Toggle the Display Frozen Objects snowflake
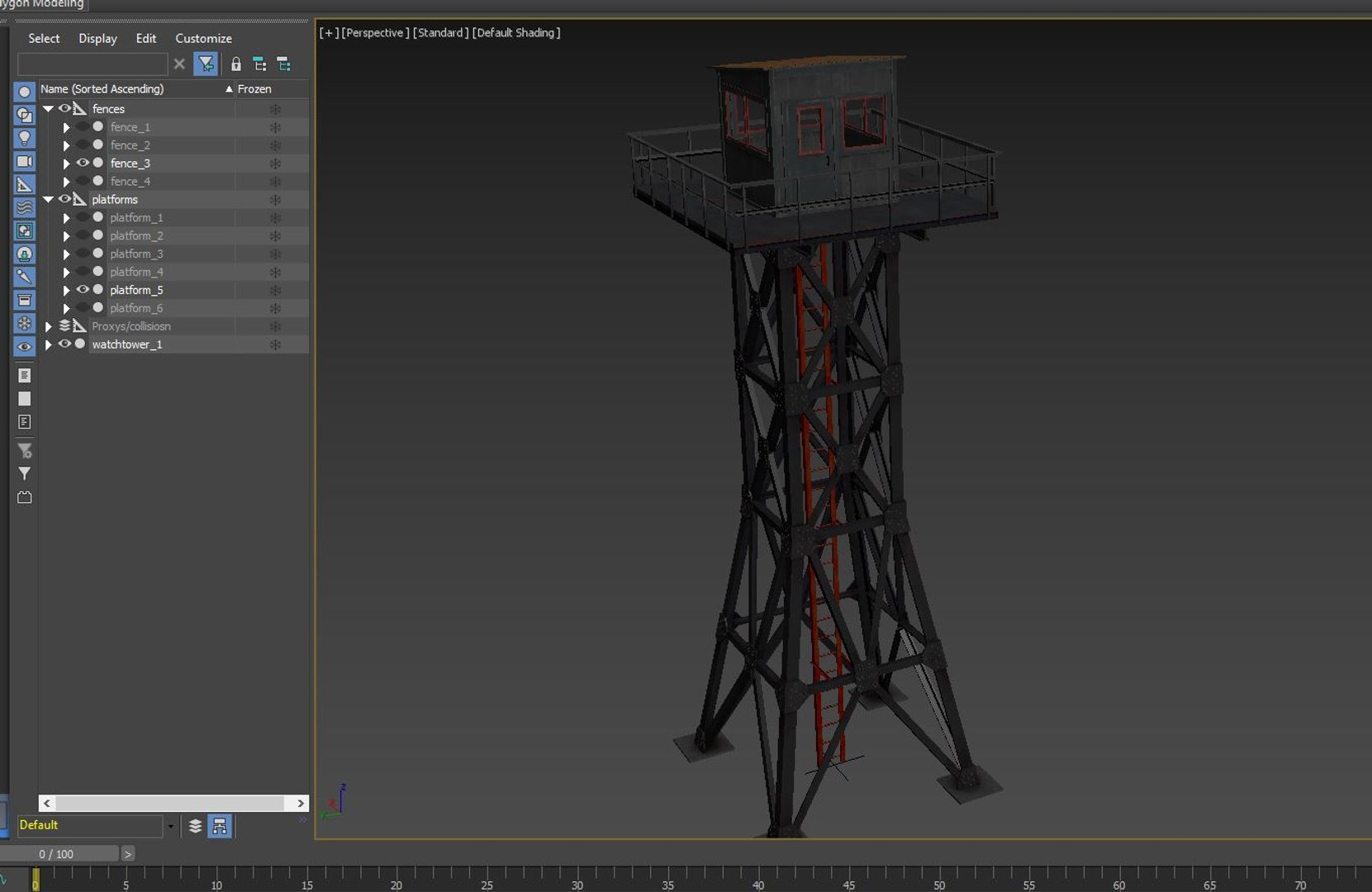1372x892 pixels. pos(24,323)
